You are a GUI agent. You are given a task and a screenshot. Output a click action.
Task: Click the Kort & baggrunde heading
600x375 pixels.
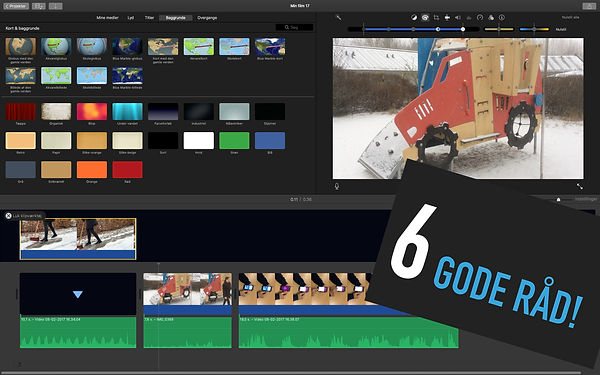coord(22,28)
